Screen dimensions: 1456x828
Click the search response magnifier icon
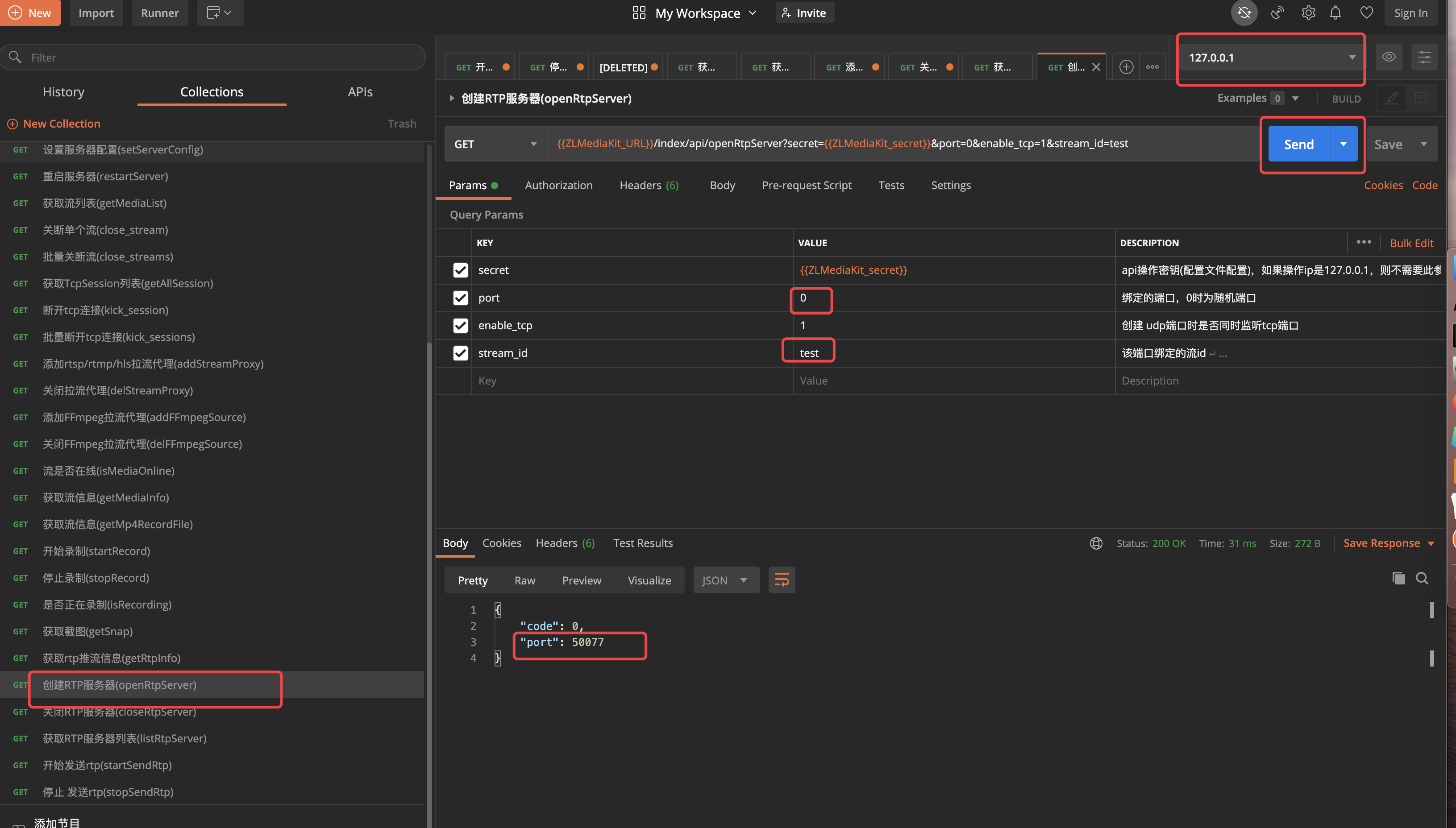click(x=1421, y=578)
